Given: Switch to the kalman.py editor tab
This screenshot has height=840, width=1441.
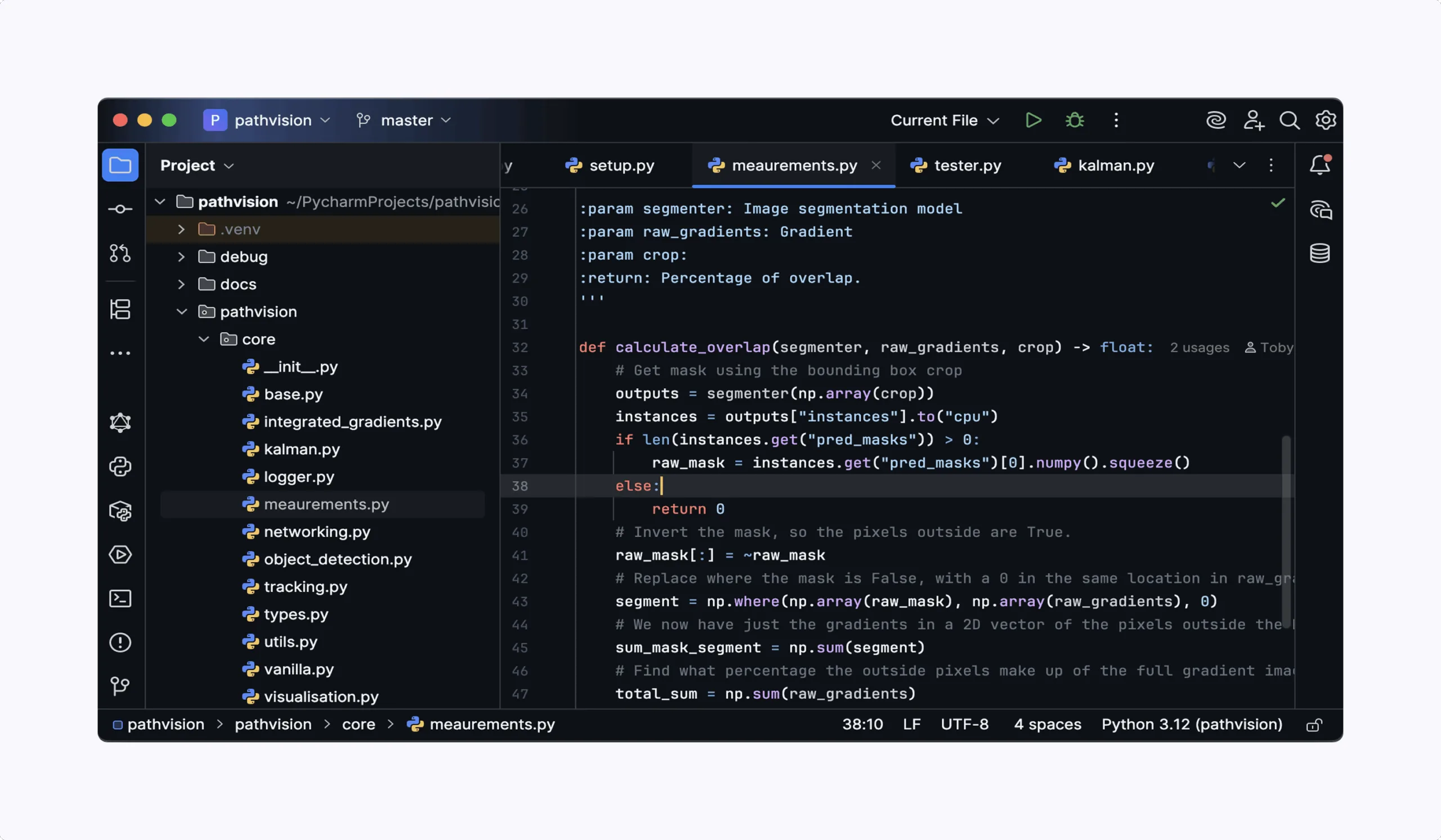Looking at the screenshot, I should [x=1104, y=165].
